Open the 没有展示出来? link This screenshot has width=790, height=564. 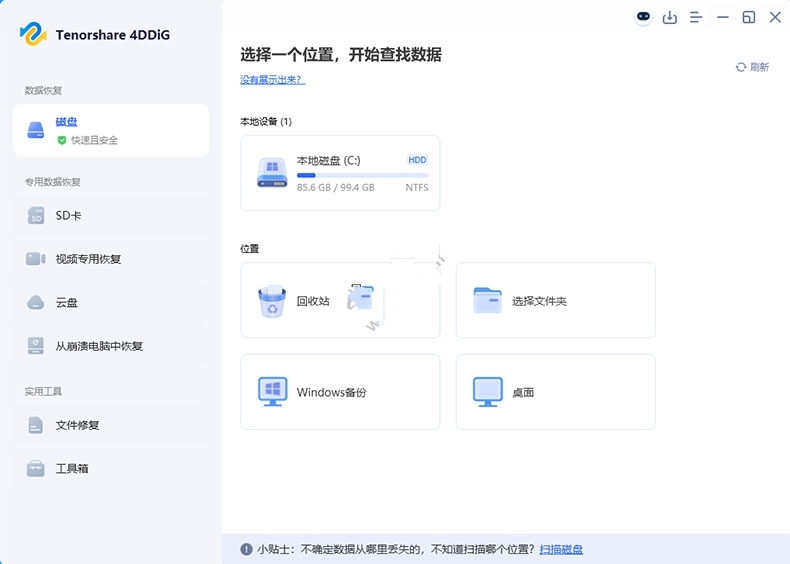[272, 79]
